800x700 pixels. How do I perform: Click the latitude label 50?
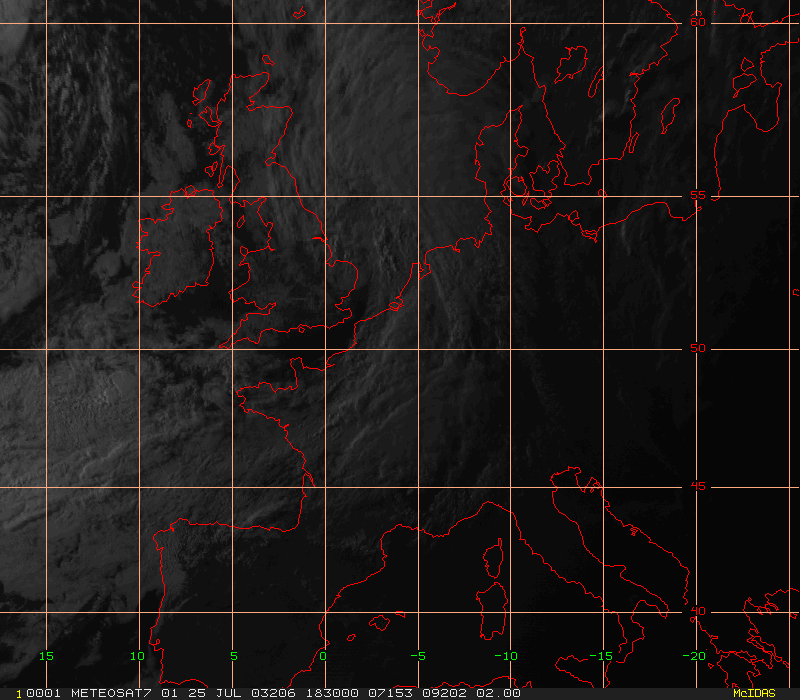697,348
